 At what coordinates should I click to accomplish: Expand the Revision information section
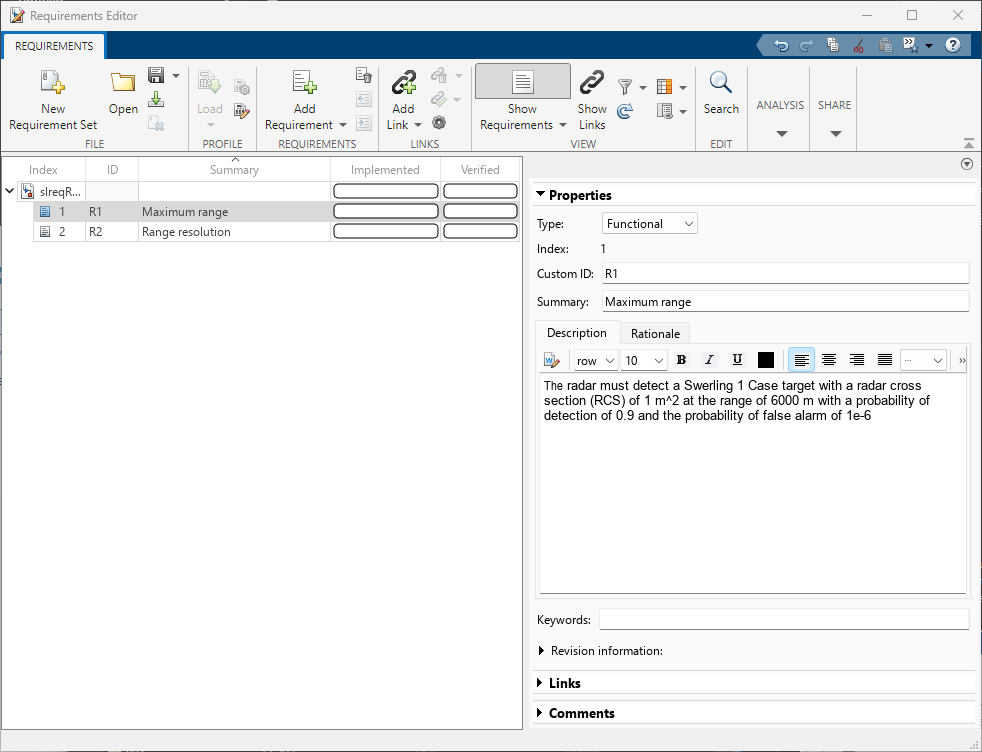pyautogui.click(x=543, y=651)
